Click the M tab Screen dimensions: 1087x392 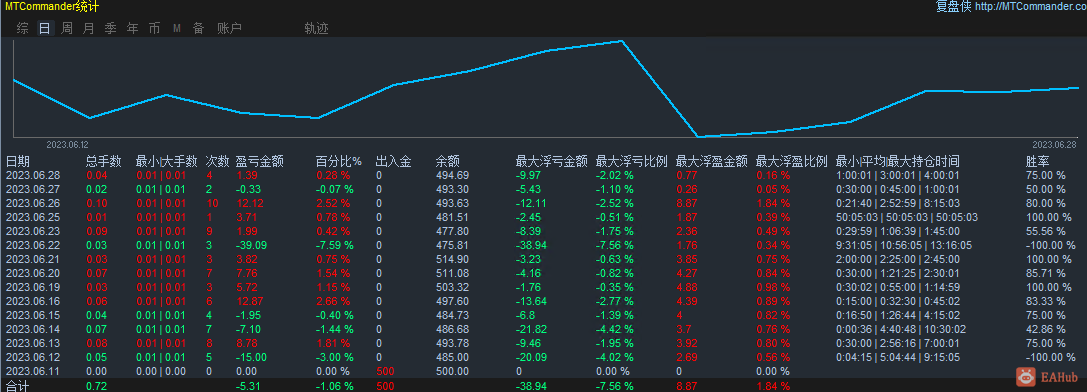(x=177, y=28)
